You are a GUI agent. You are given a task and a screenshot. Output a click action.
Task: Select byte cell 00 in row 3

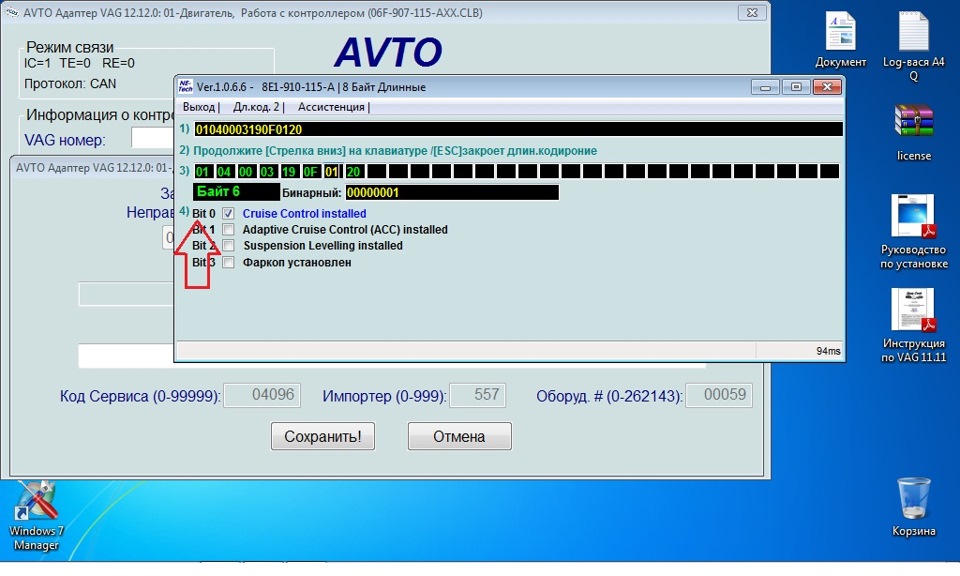pyautogui.click(x=246, y=171)
